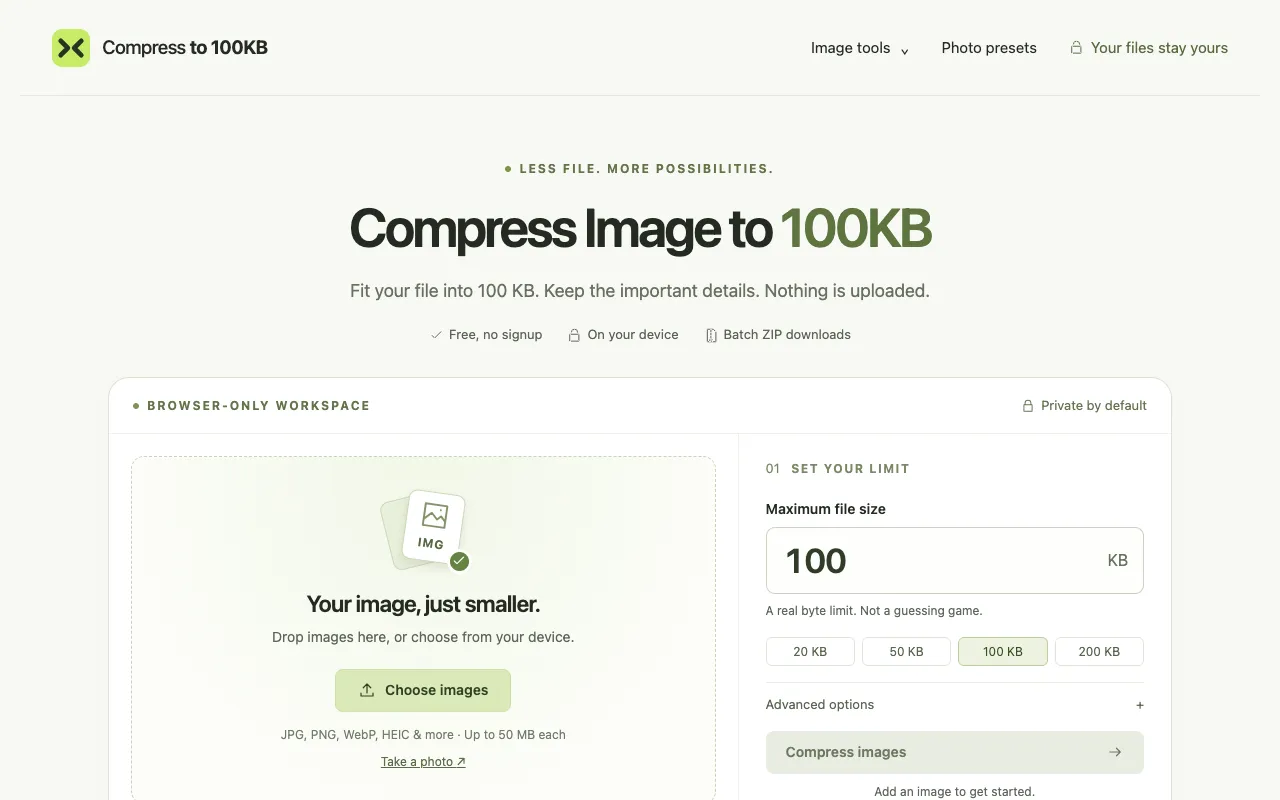Click the Less file. More possibilities. tagline
The width and height of the screenshot is (1280, 800).
click(x=646, y=169)
